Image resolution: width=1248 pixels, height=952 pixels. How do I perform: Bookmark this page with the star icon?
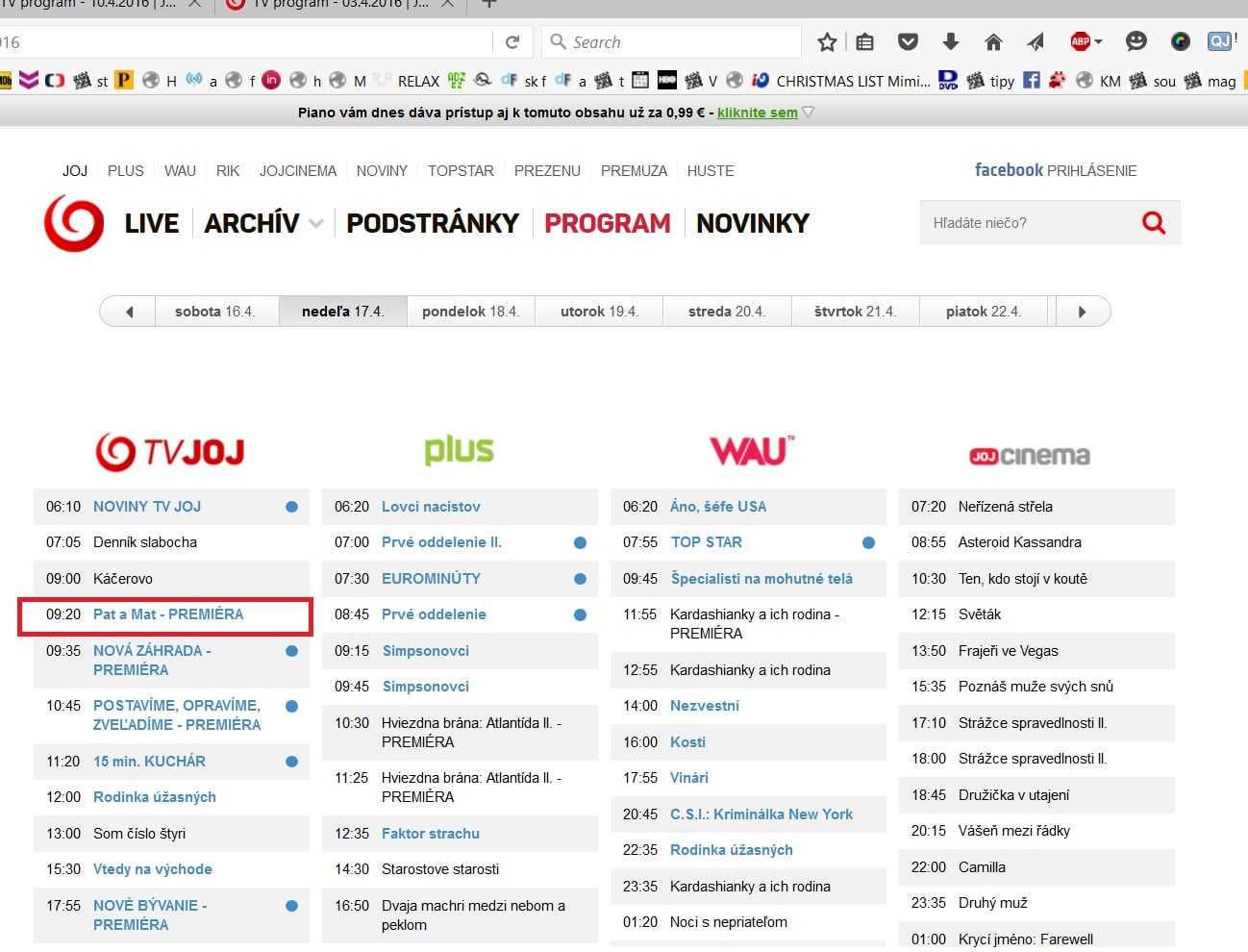click(x=827, y=42)
